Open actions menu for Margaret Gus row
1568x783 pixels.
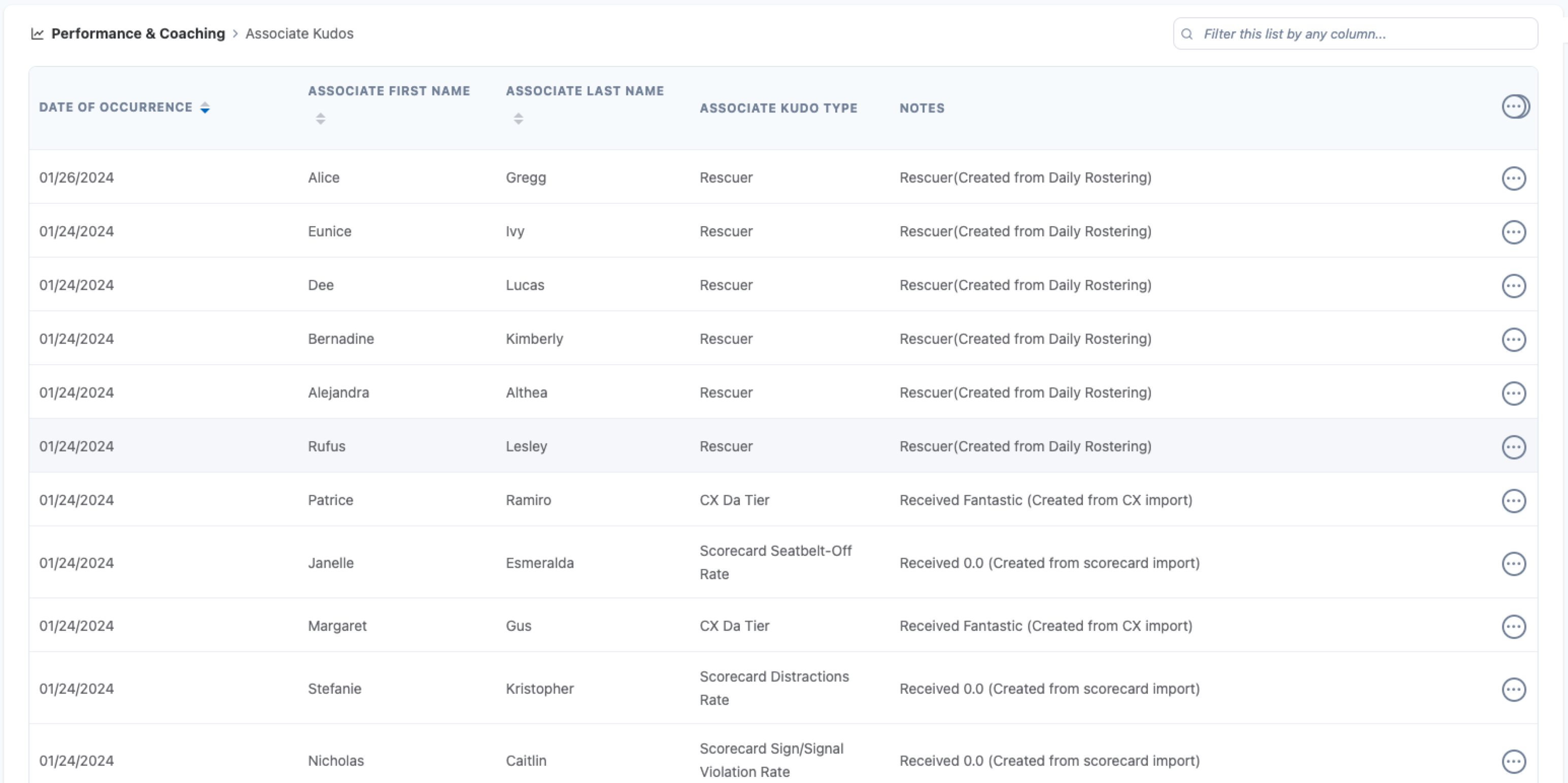1513,626
